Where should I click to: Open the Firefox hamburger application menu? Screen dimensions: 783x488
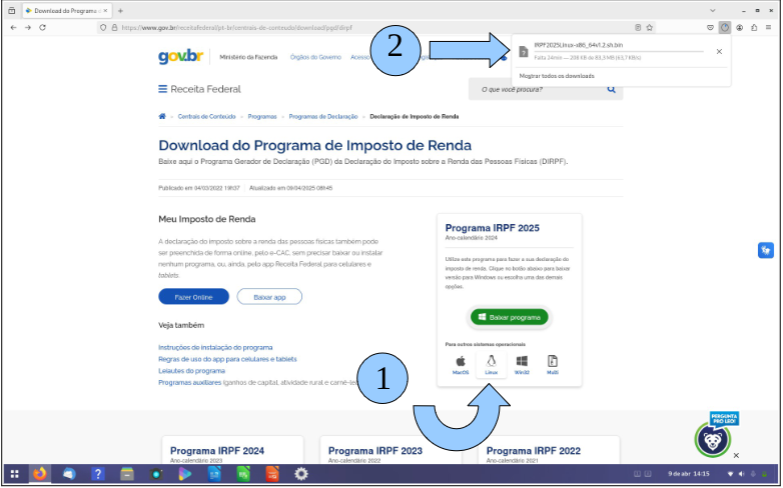tap(769, 27)
